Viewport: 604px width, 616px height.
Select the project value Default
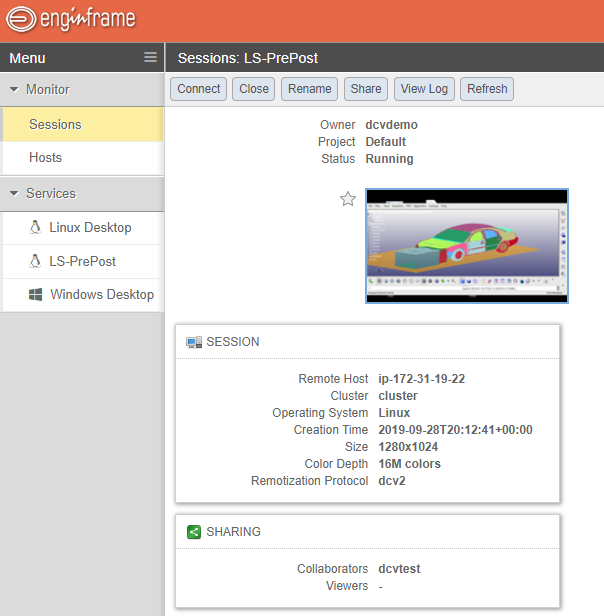[386, 142]
